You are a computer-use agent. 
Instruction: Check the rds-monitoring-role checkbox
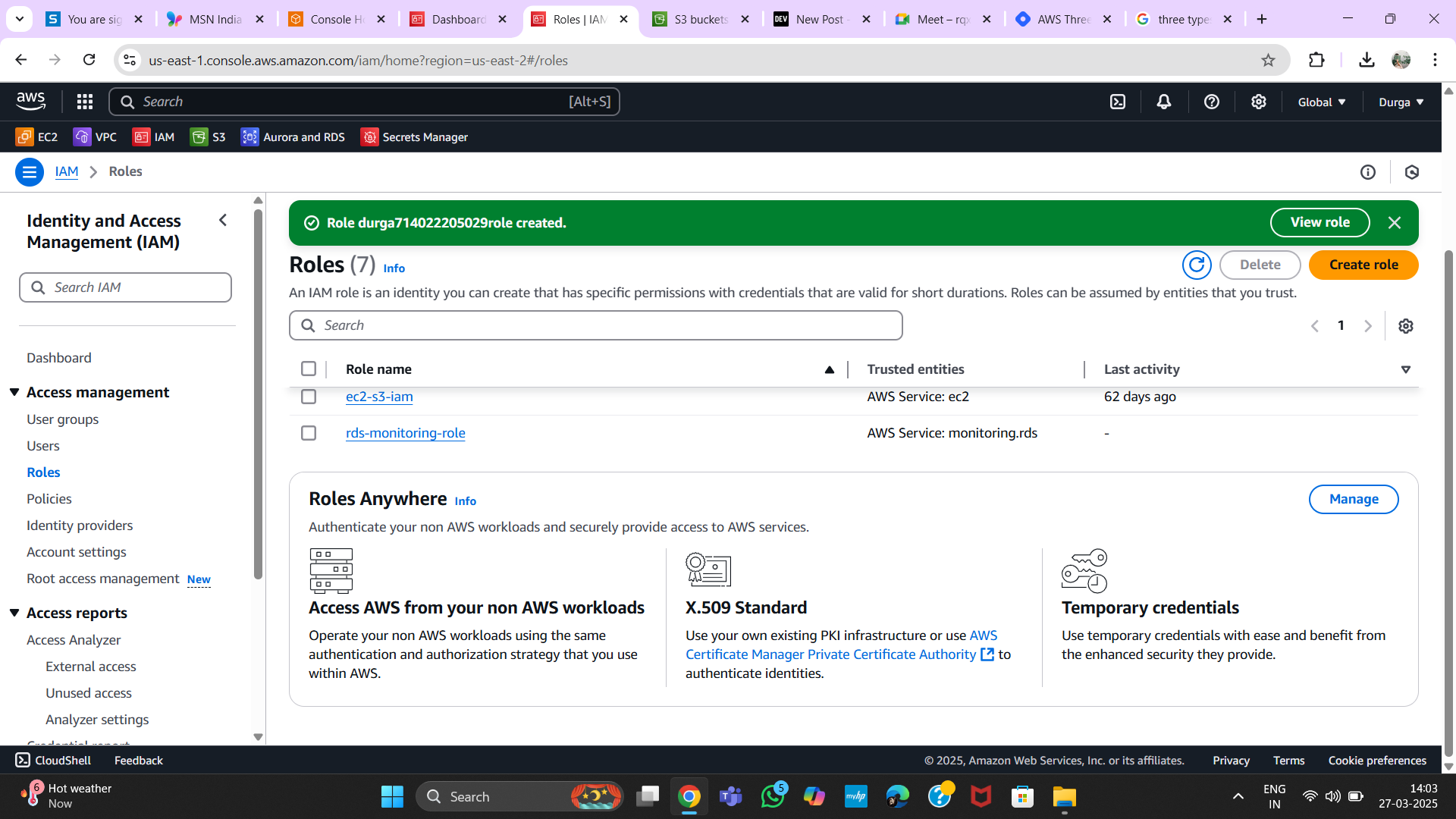(x=309, y=433)
